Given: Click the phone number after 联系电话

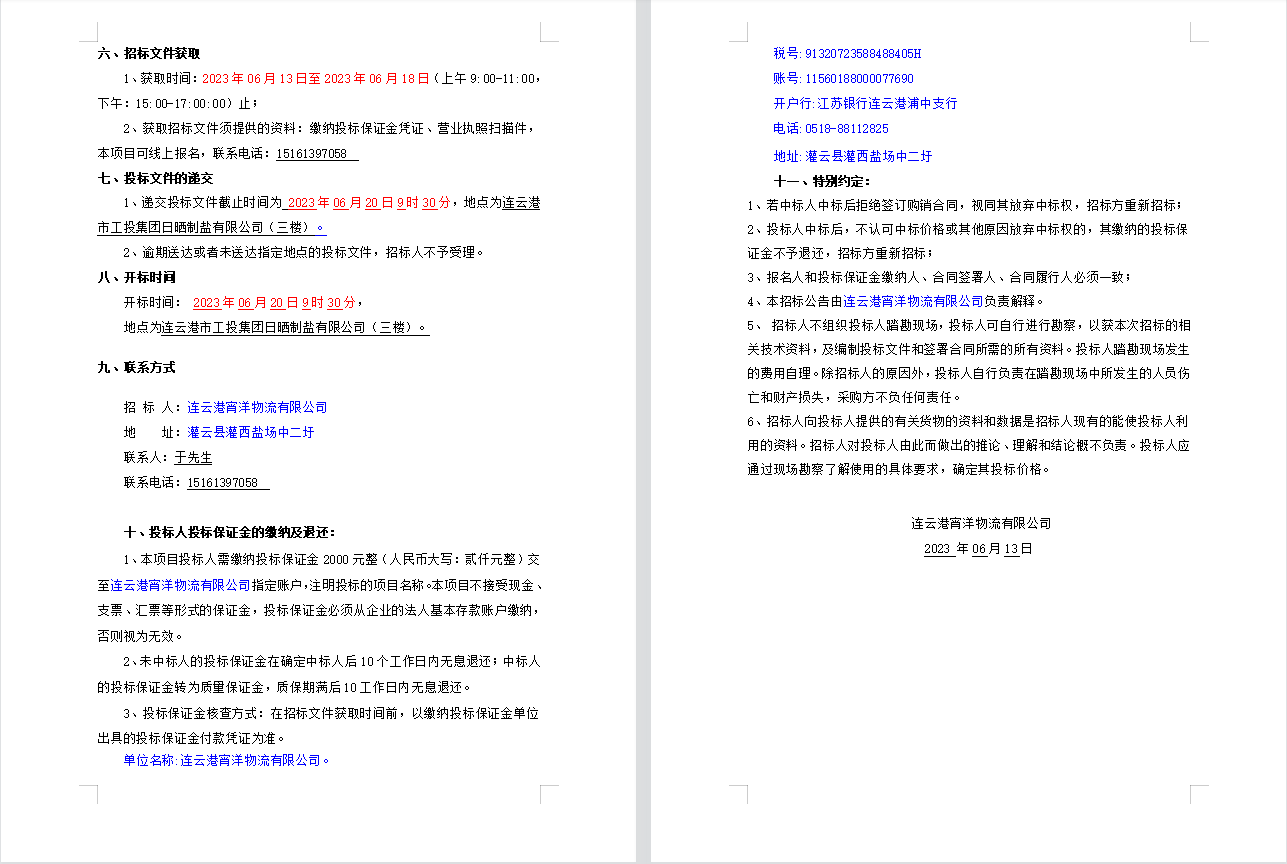Looking at the screenshot, I should [227, 483].
